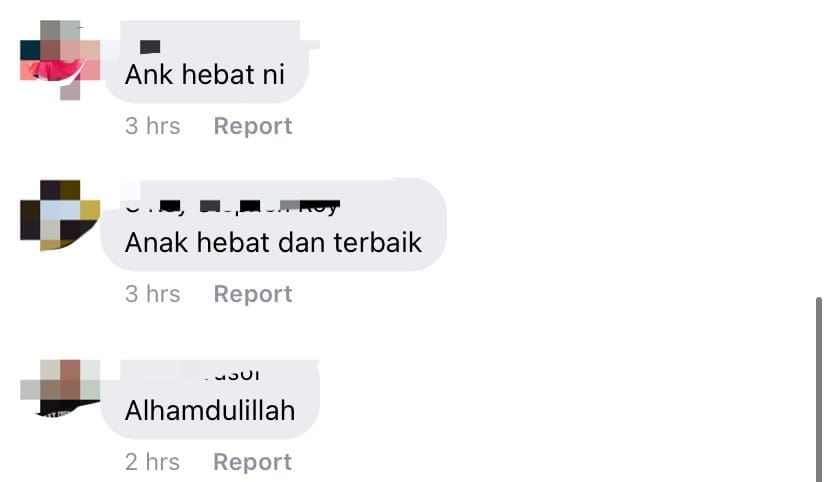
Task: Select the 'Ank hebat ni' comment bubble
Action: (x=205, y=62)
